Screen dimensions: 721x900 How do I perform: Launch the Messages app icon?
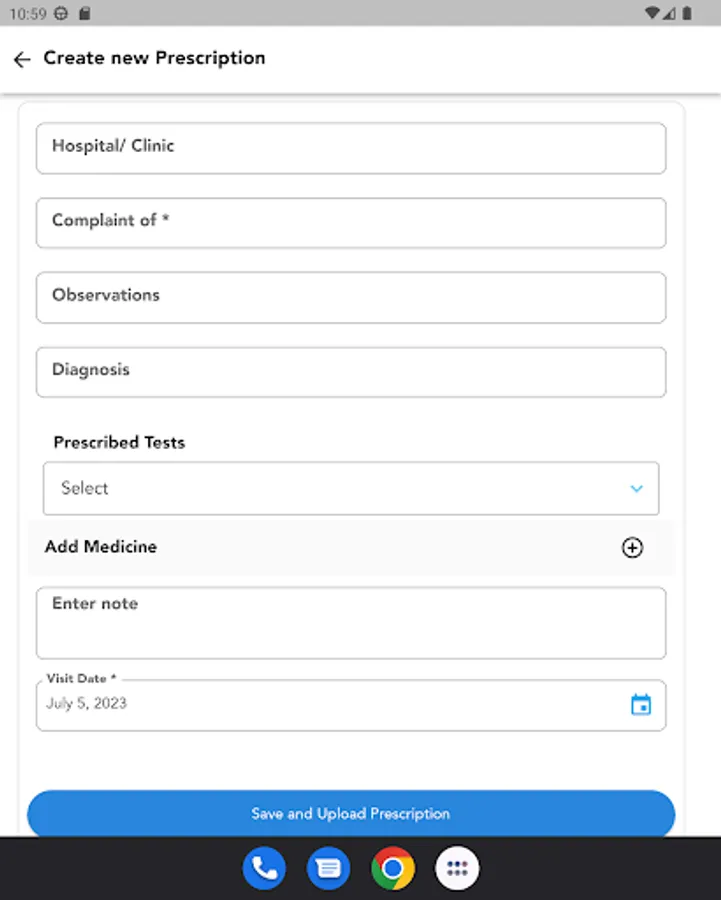pyautogui.click(x=328, y=868)
